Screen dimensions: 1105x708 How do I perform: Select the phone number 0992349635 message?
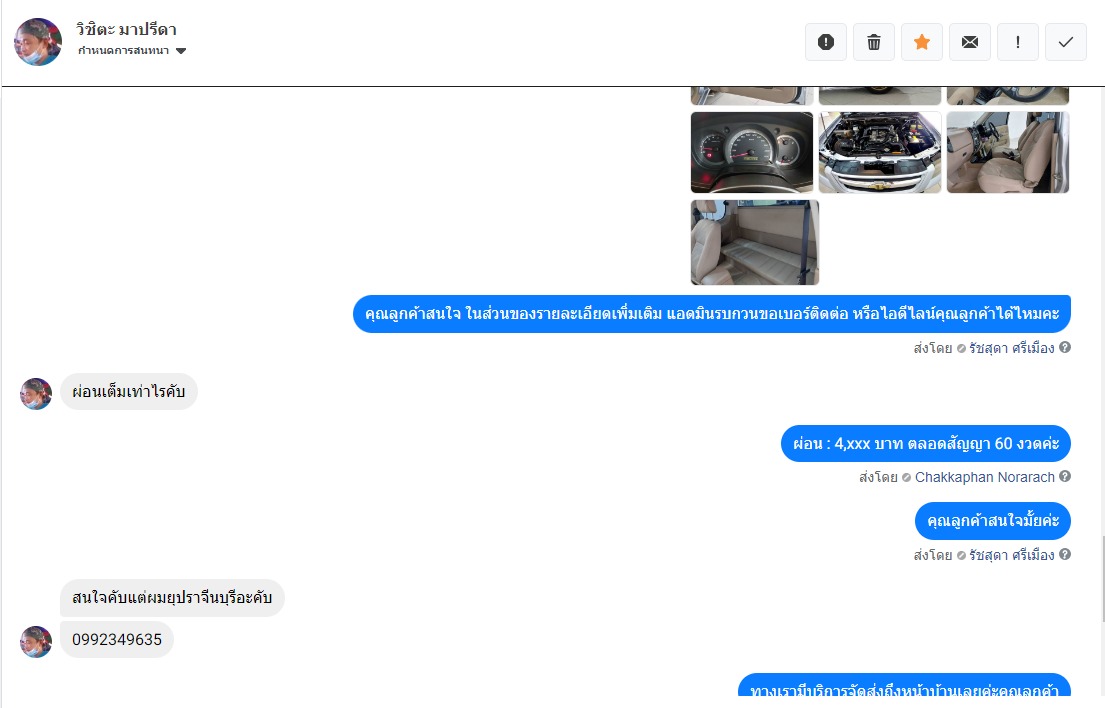(x=117, y=640)
